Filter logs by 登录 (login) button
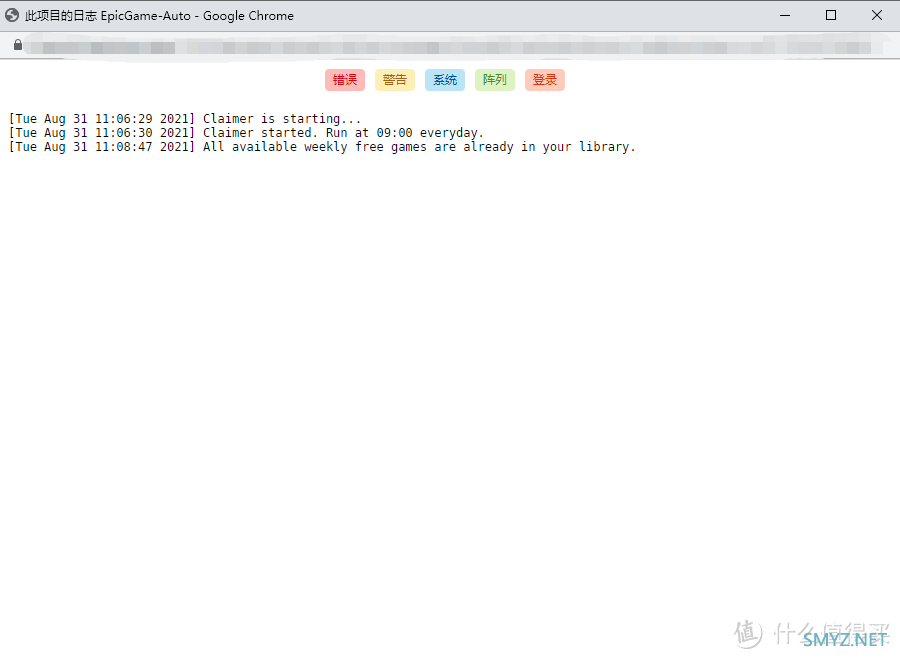The width and height of the screenshot is (900, 659). coord(545,80)
